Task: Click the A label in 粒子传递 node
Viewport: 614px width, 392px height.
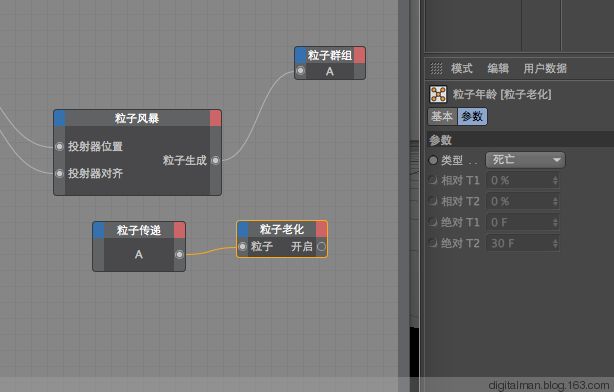Action: [139, 255]
